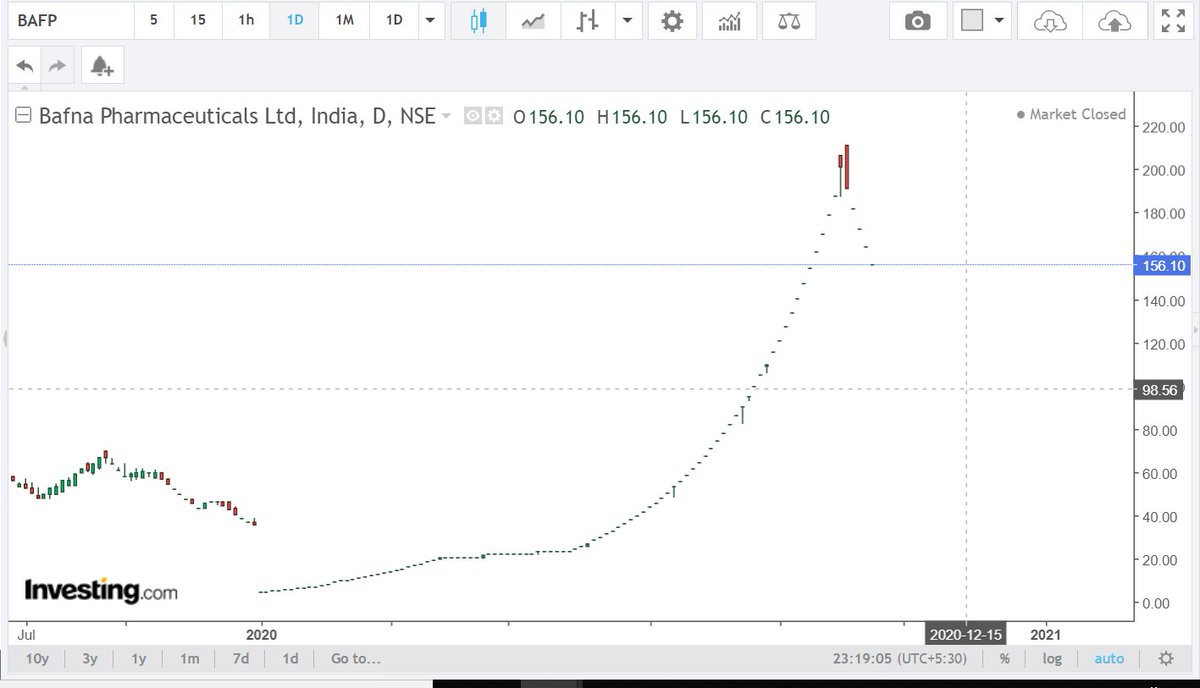Click the Go to... button
Image resolution: width=1200 pixels, height=688 pixels.
357,659
